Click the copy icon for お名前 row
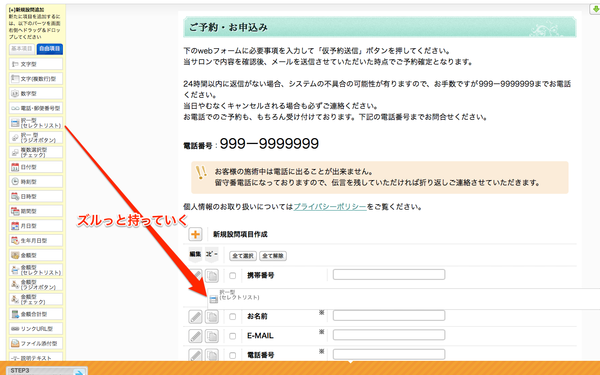The height and width of the screenshot is (375, 600). (212, 316)
